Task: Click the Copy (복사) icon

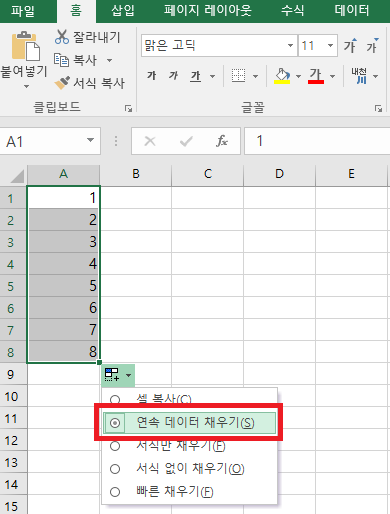Action: 61,60
